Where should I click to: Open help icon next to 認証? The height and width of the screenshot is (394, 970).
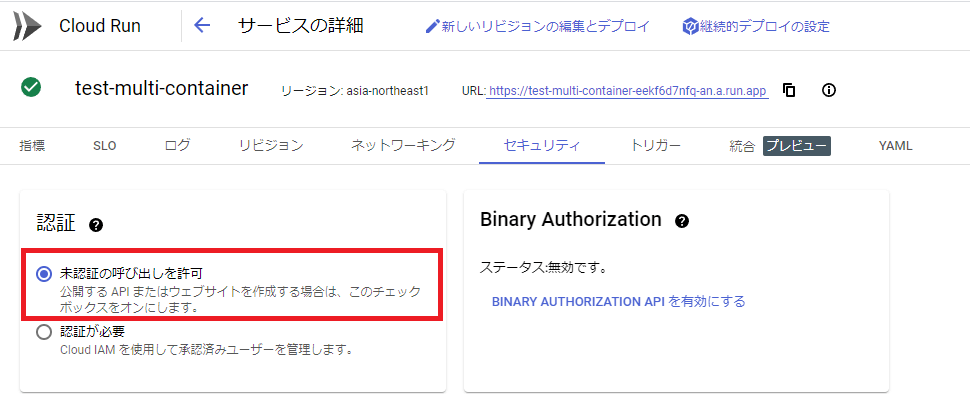96,225
